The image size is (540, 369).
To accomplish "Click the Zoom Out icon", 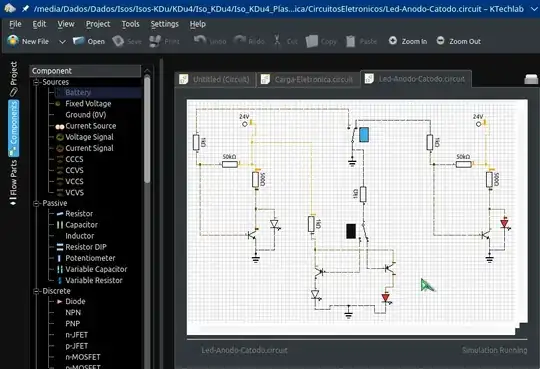I will [x=440, y=41].
